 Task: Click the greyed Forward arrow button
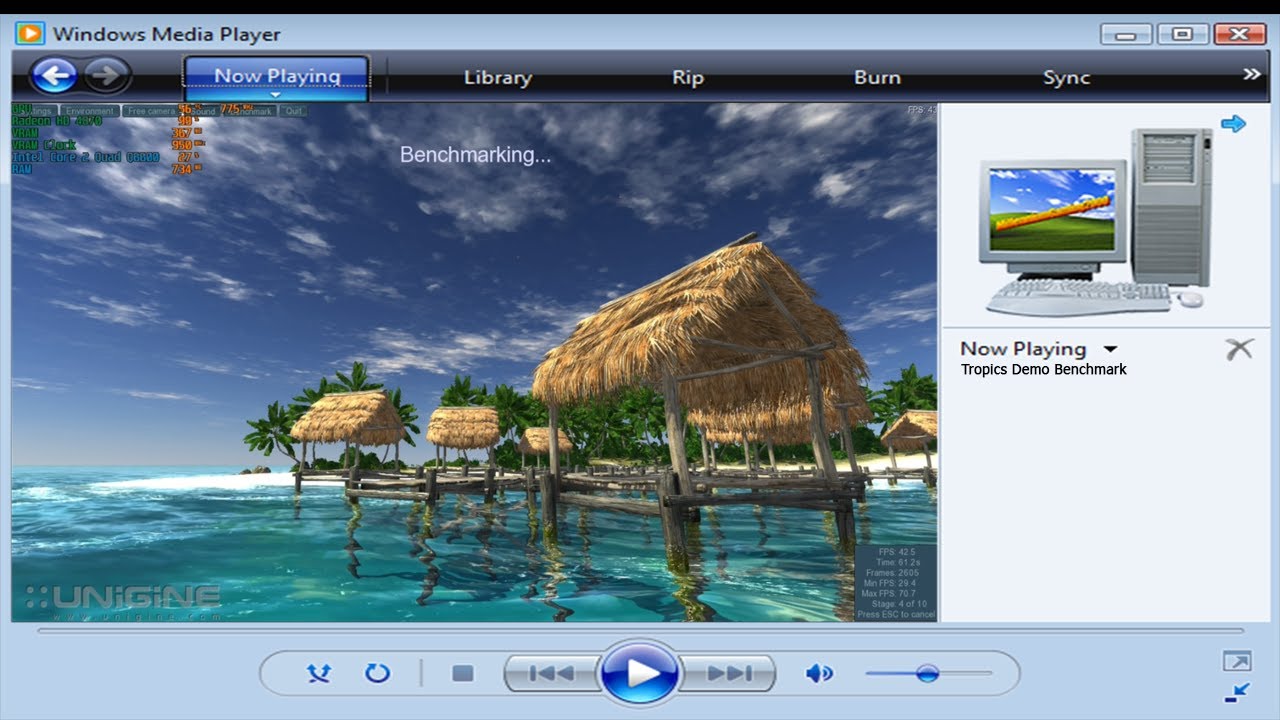[107, 75]
